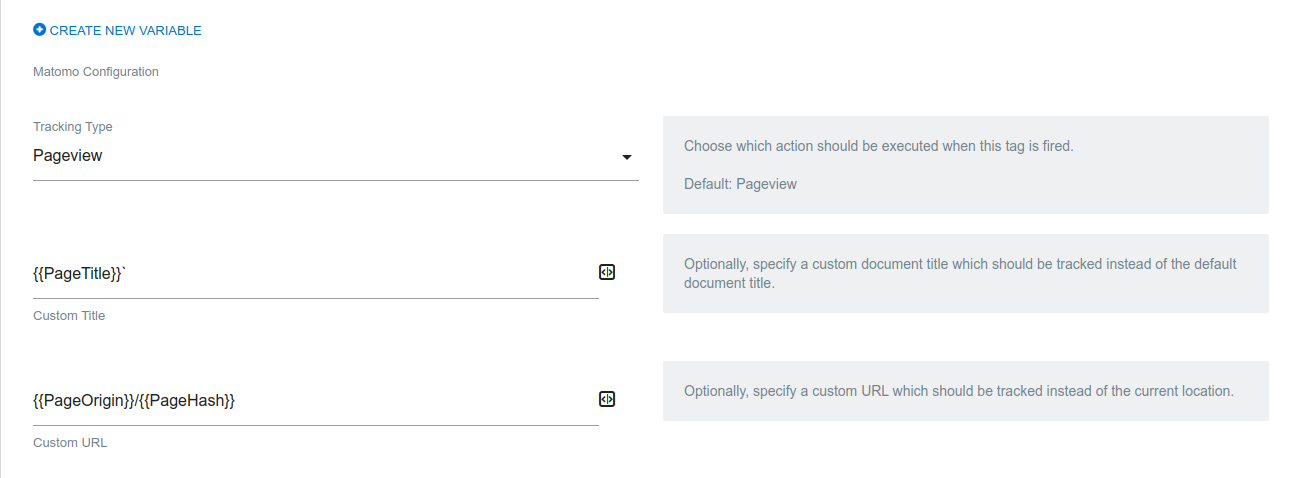Click the underline beneath the Tracking Type dropdown
Screen dimensions: 1300x478
point(335,181)
